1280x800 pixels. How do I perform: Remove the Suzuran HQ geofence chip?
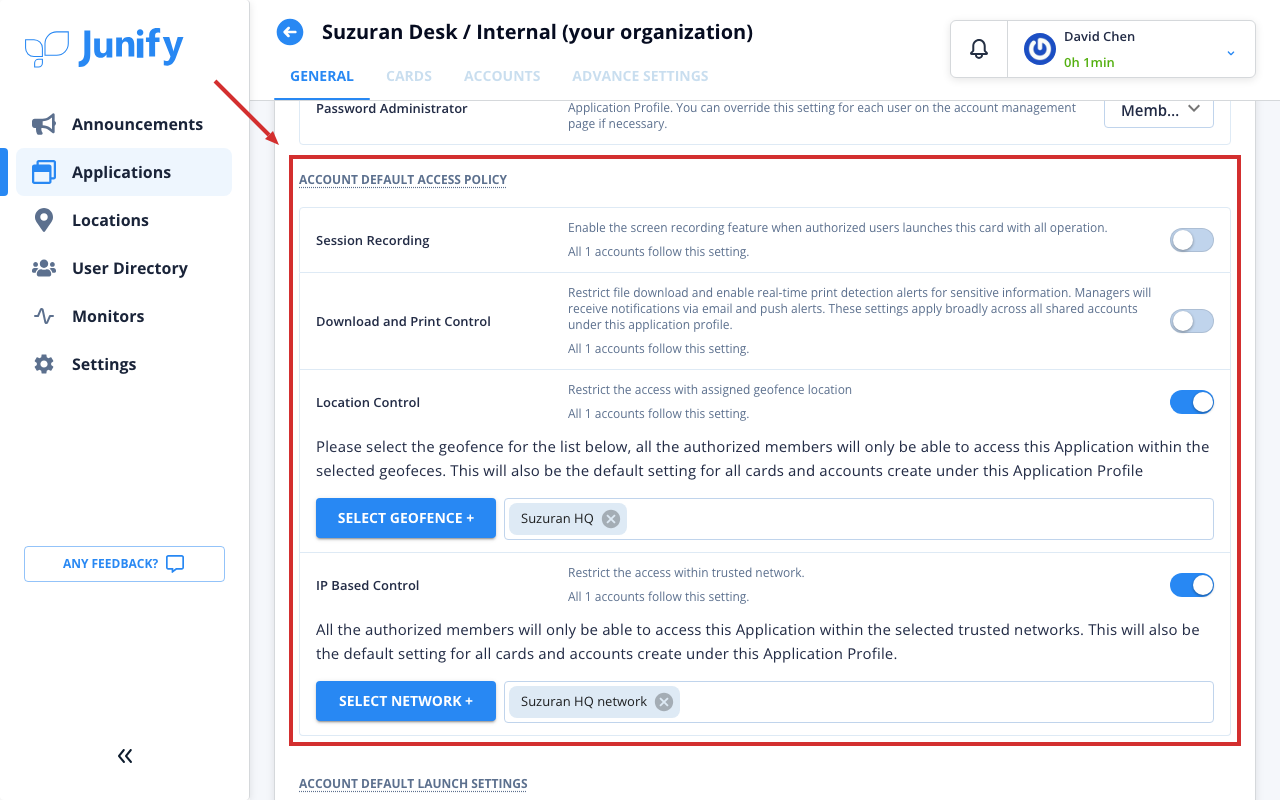(611, 519)
